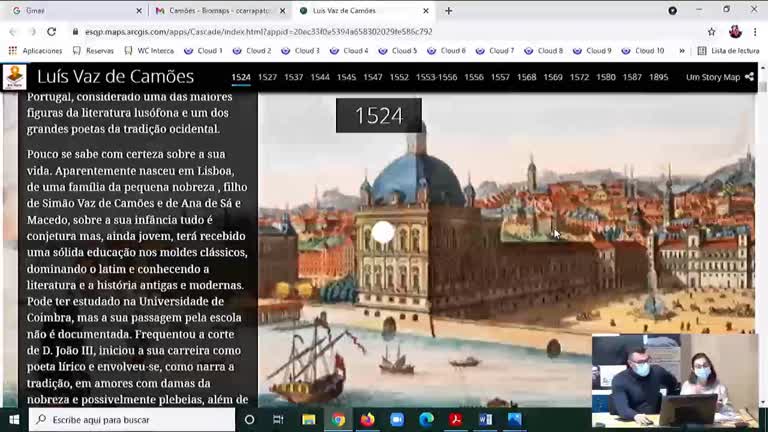Share the story map
Image resolution: width=768 pixels, height=432 pixels.
click(x=749, y=77)
